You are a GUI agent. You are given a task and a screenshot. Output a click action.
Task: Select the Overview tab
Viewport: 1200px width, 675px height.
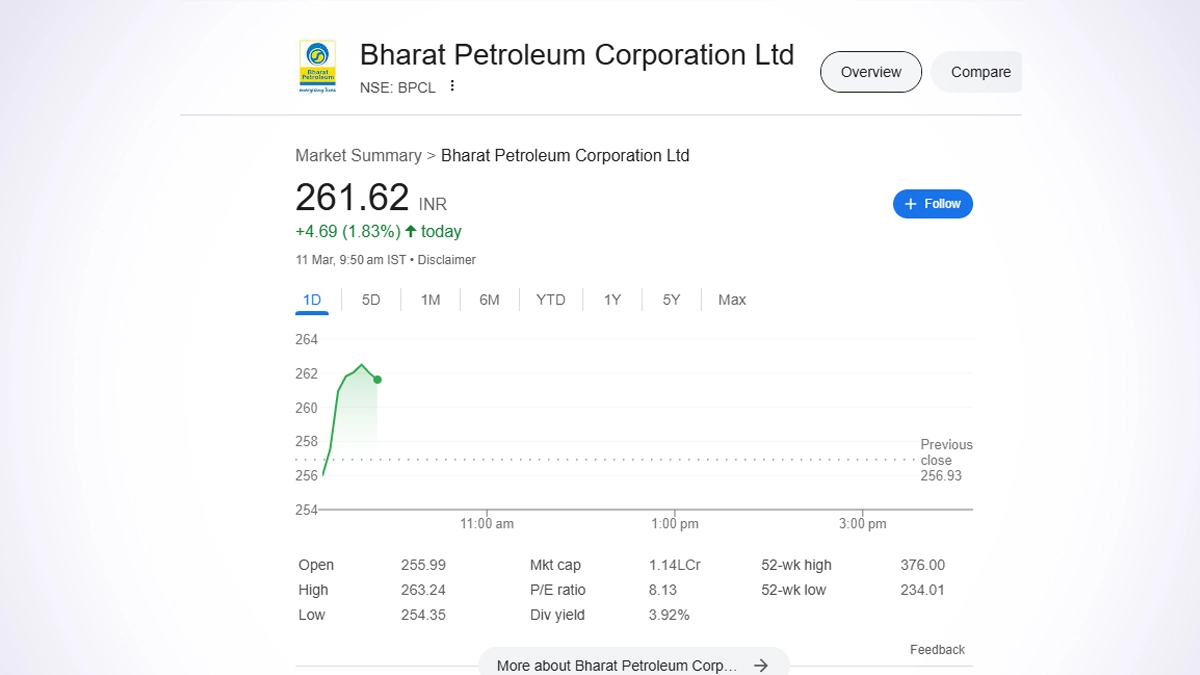coord(870,72)
